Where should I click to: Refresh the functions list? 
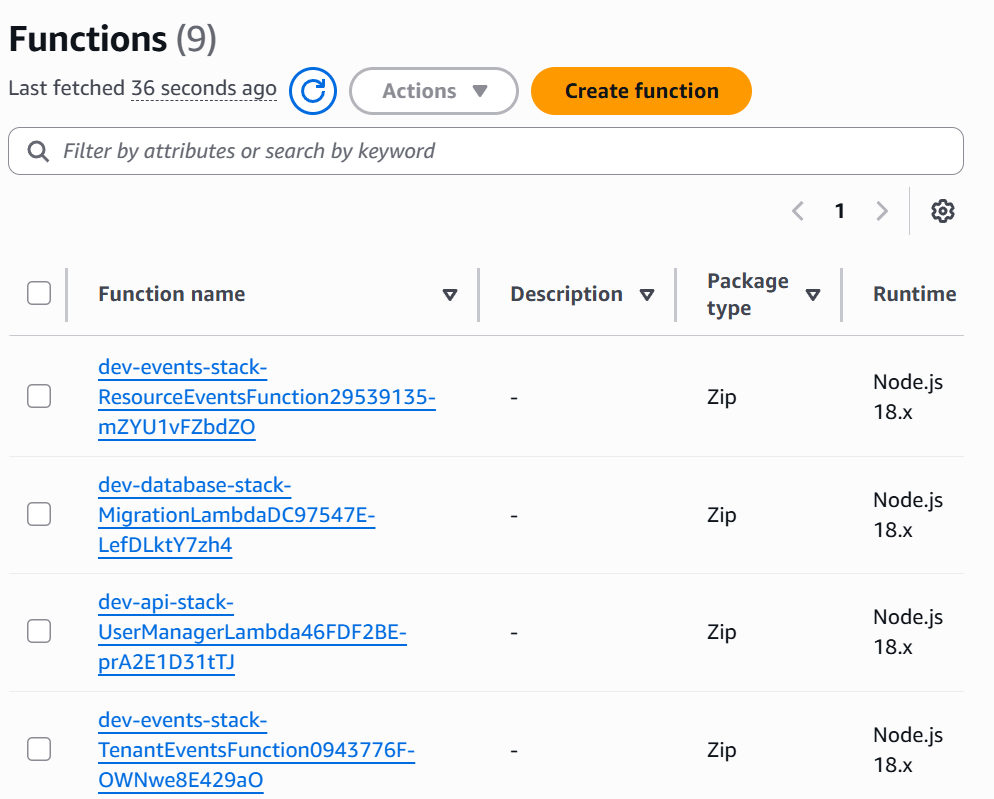pos(313,91)
